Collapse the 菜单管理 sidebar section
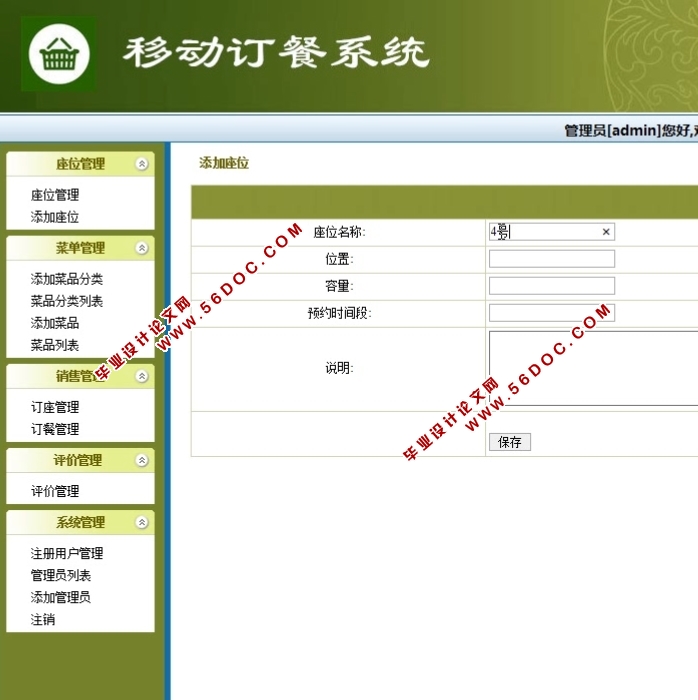698x700 pixels. [x=142, y=248]
